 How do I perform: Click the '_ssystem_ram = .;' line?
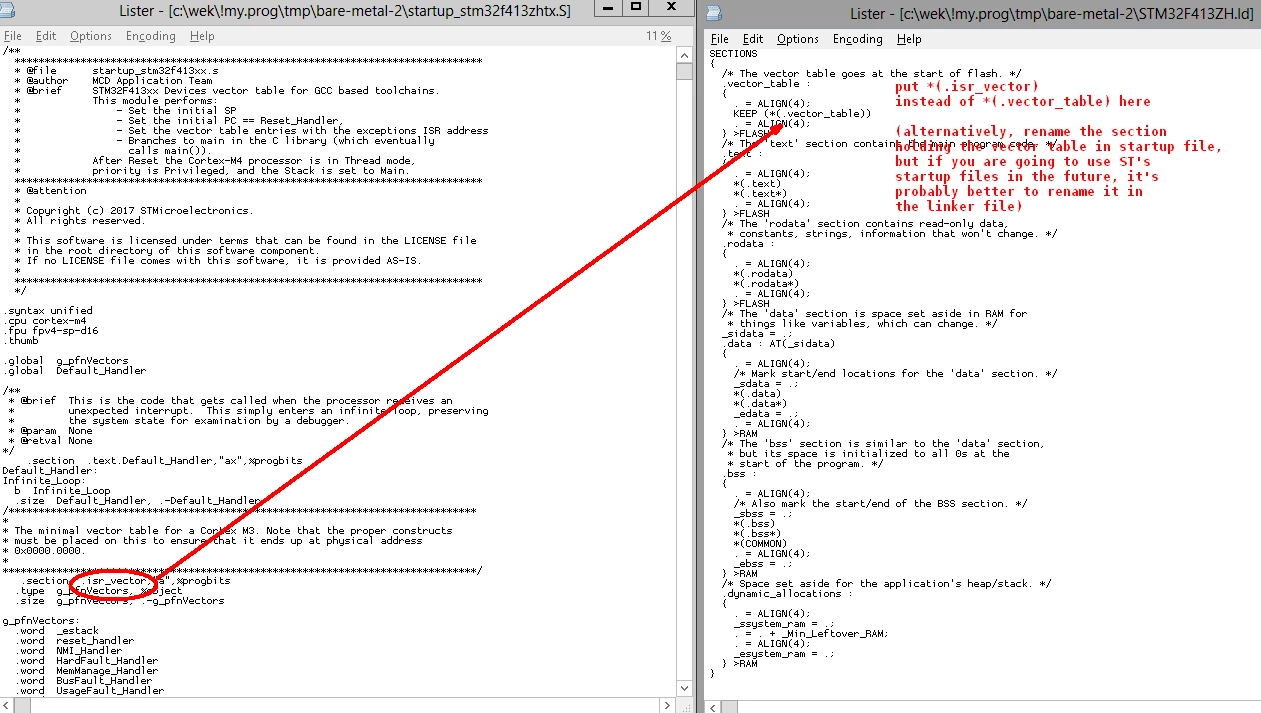click(x=784, y=624)
